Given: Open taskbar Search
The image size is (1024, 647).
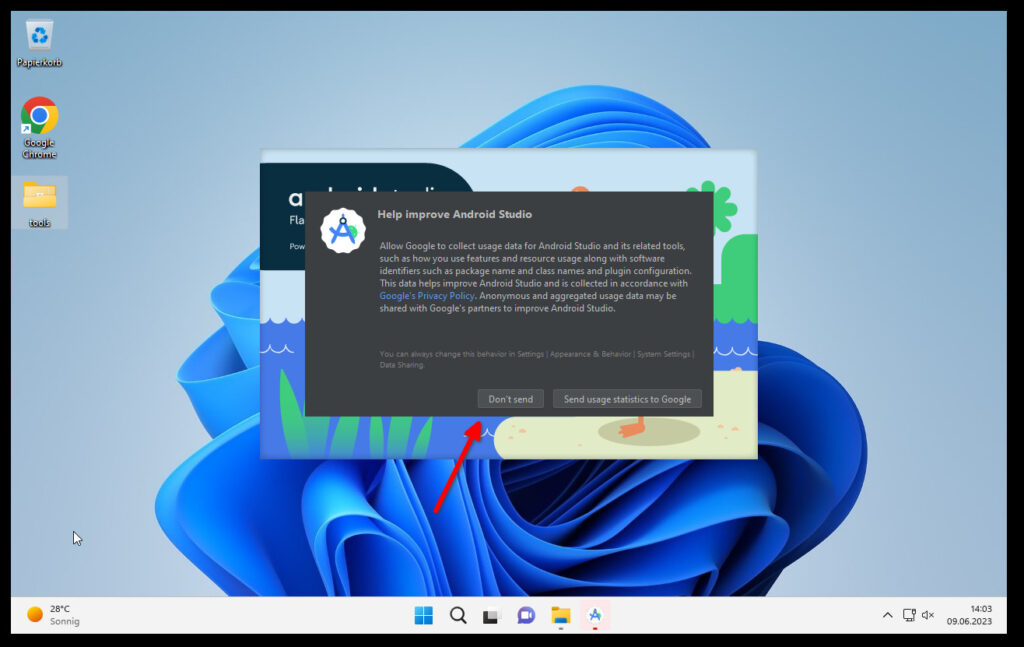Looking at the screenshot, I should coord(458,615).
